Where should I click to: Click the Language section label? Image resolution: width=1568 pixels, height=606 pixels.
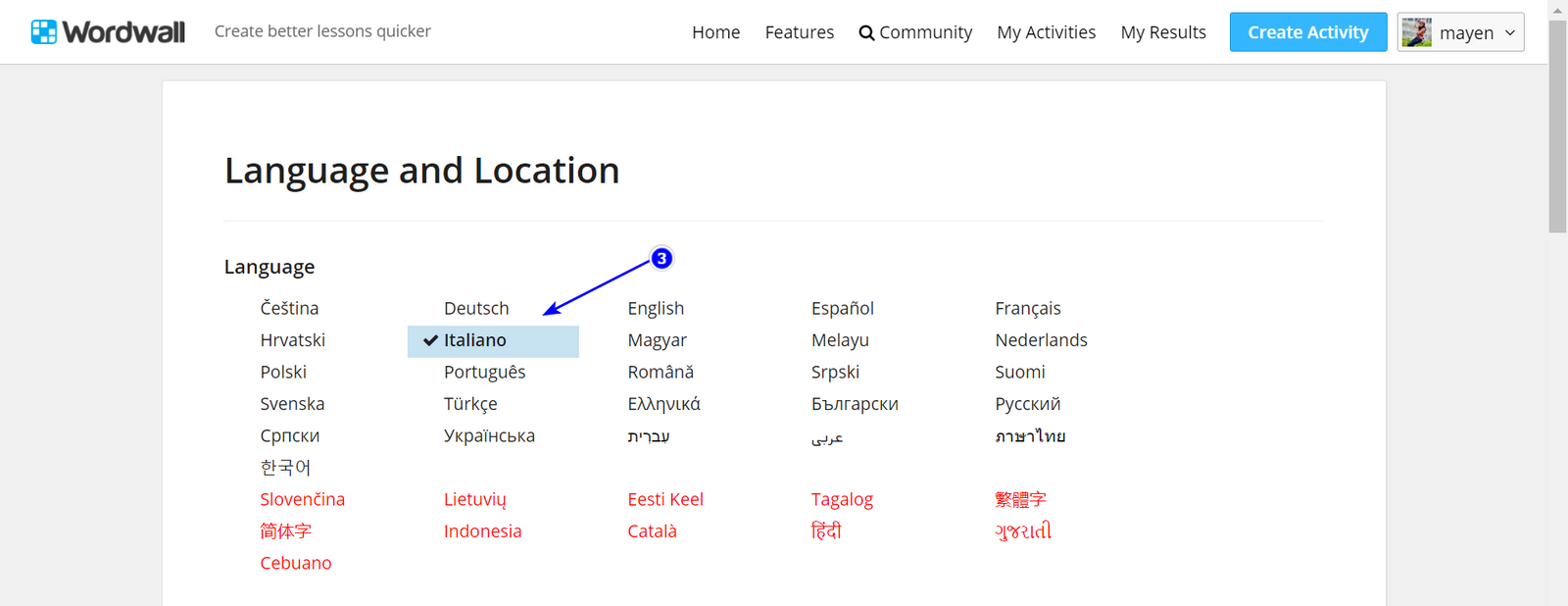point(269,267)
